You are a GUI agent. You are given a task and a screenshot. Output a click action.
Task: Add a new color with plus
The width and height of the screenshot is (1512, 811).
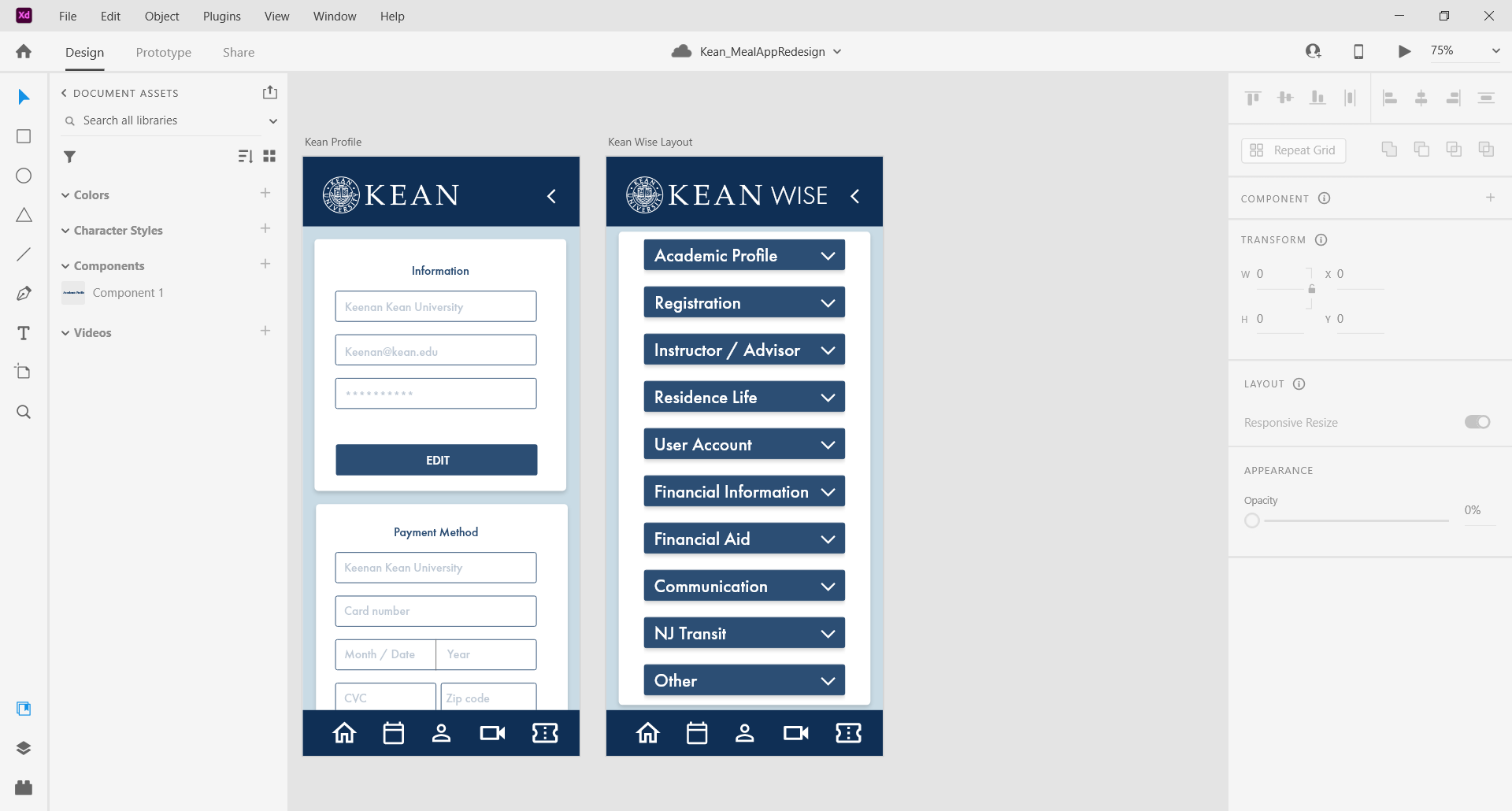265,193
